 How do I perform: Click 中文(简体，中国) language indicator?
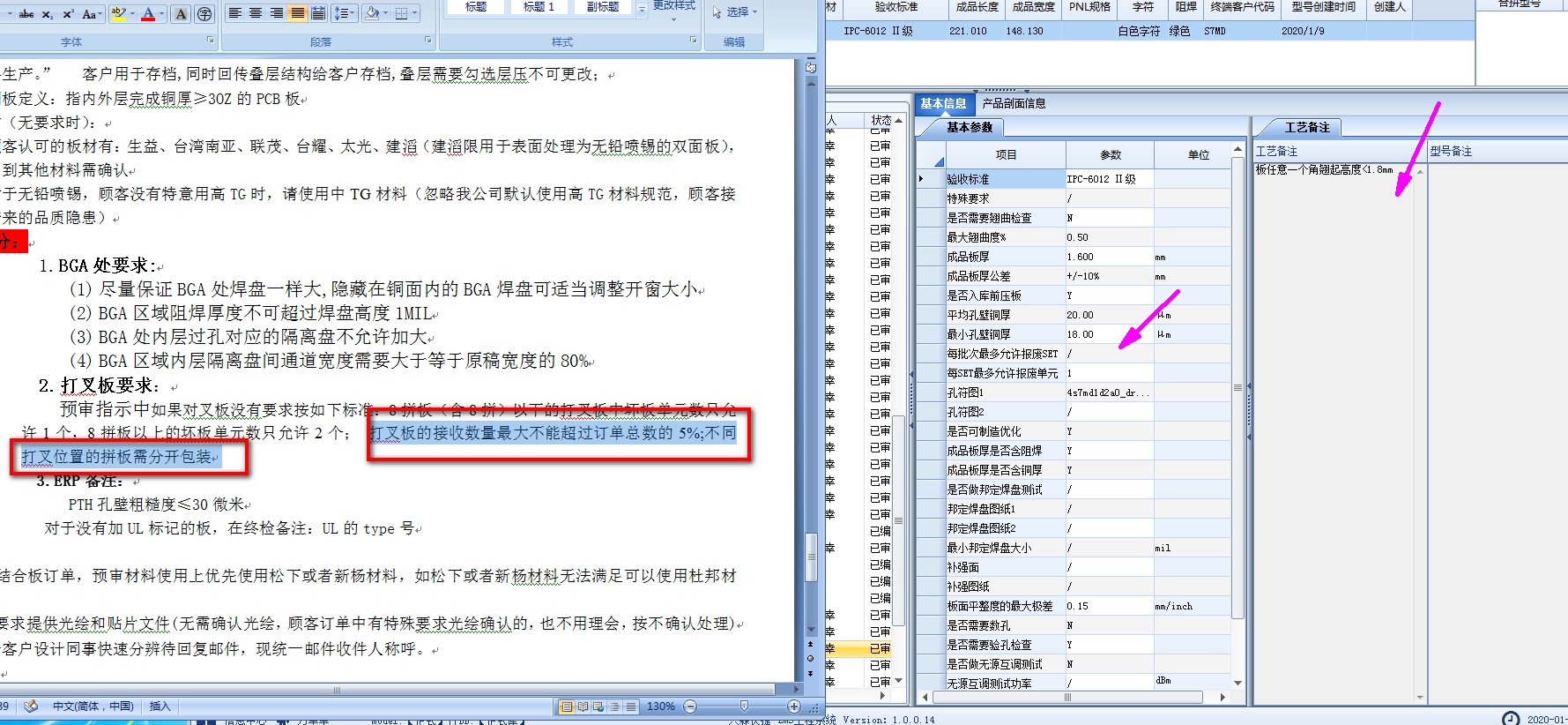coord(93,706)
